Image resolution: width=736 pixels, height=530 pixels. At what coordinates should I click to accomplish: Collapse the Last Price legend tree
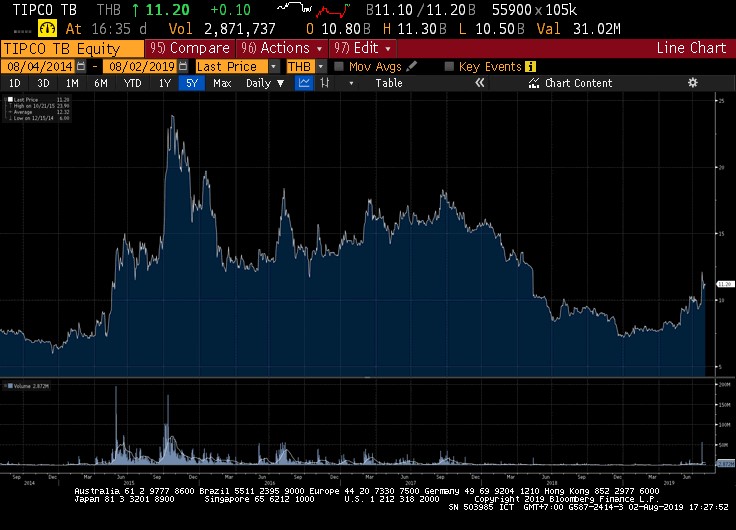(5, 100)
